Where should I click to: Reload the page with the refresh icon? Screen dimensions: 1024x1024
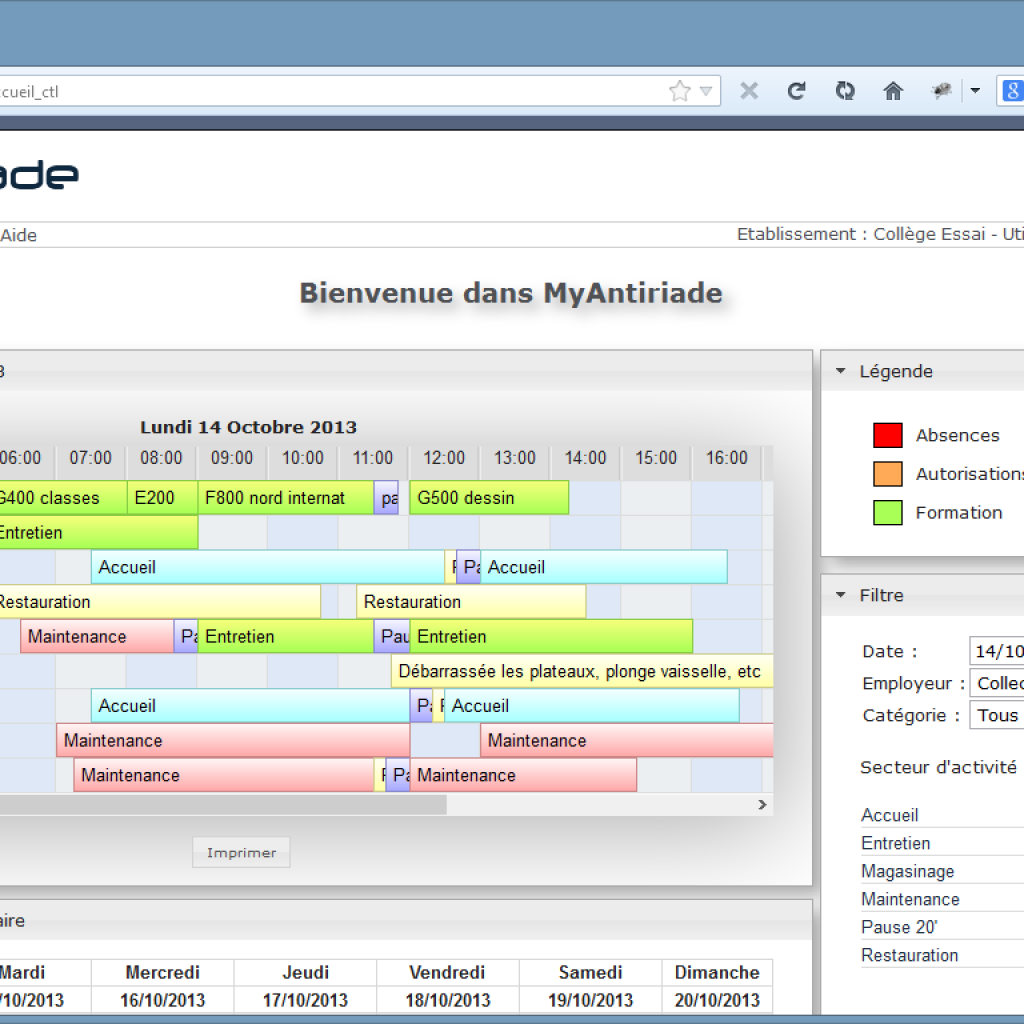coord(797,90)
